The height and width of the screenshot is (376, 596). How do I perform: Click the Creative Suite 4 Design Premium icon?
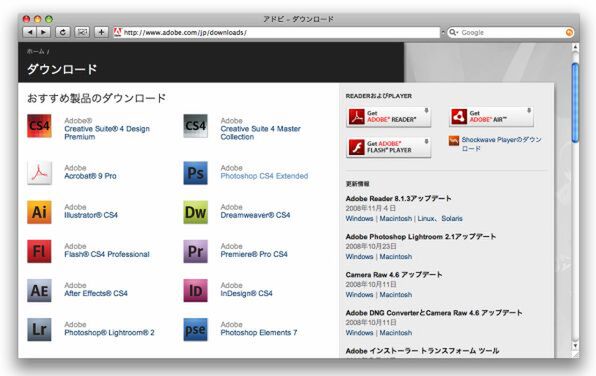[39, 126]
